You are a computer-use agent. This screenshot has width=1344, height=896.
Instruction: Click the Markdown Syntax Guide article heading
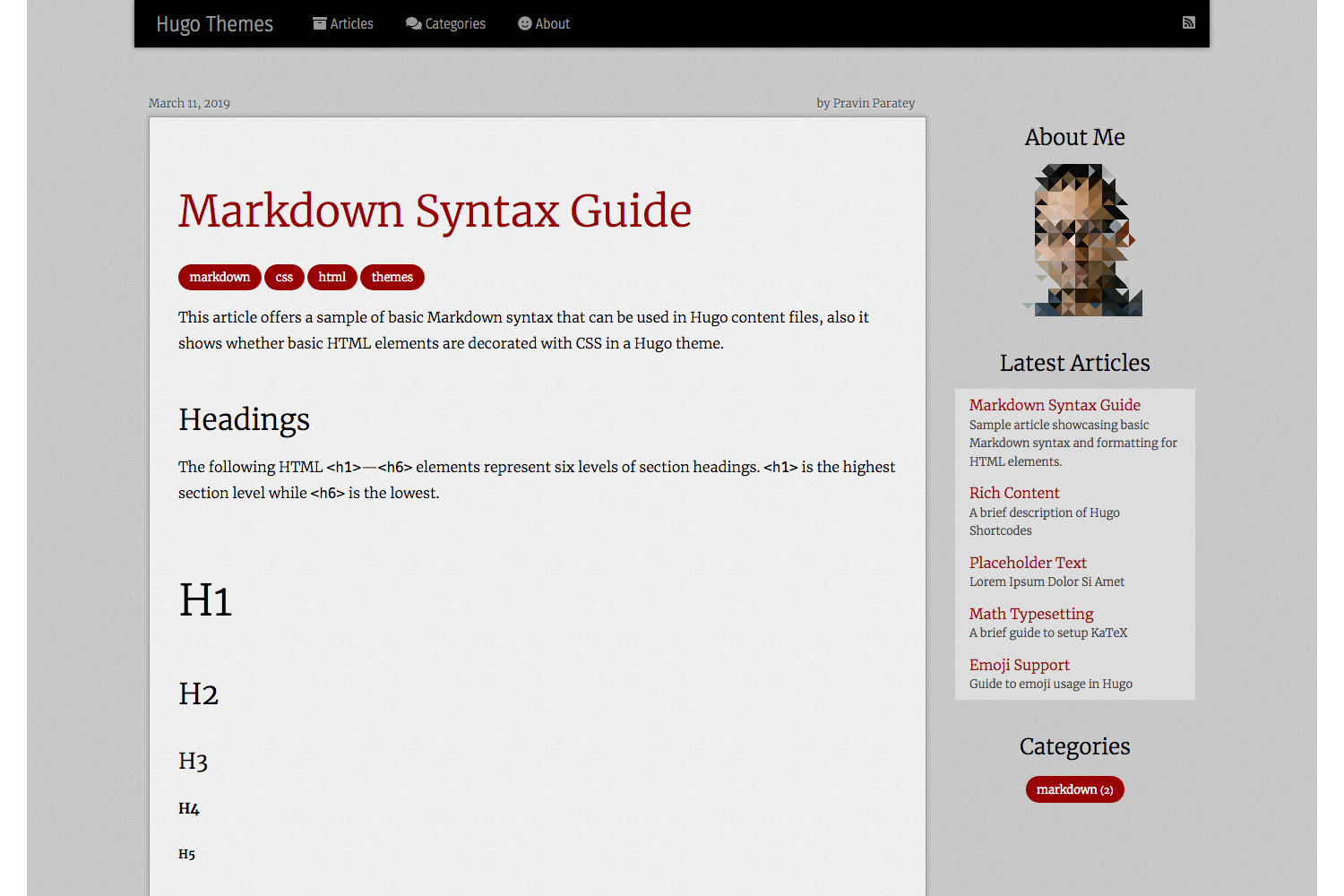435,211
